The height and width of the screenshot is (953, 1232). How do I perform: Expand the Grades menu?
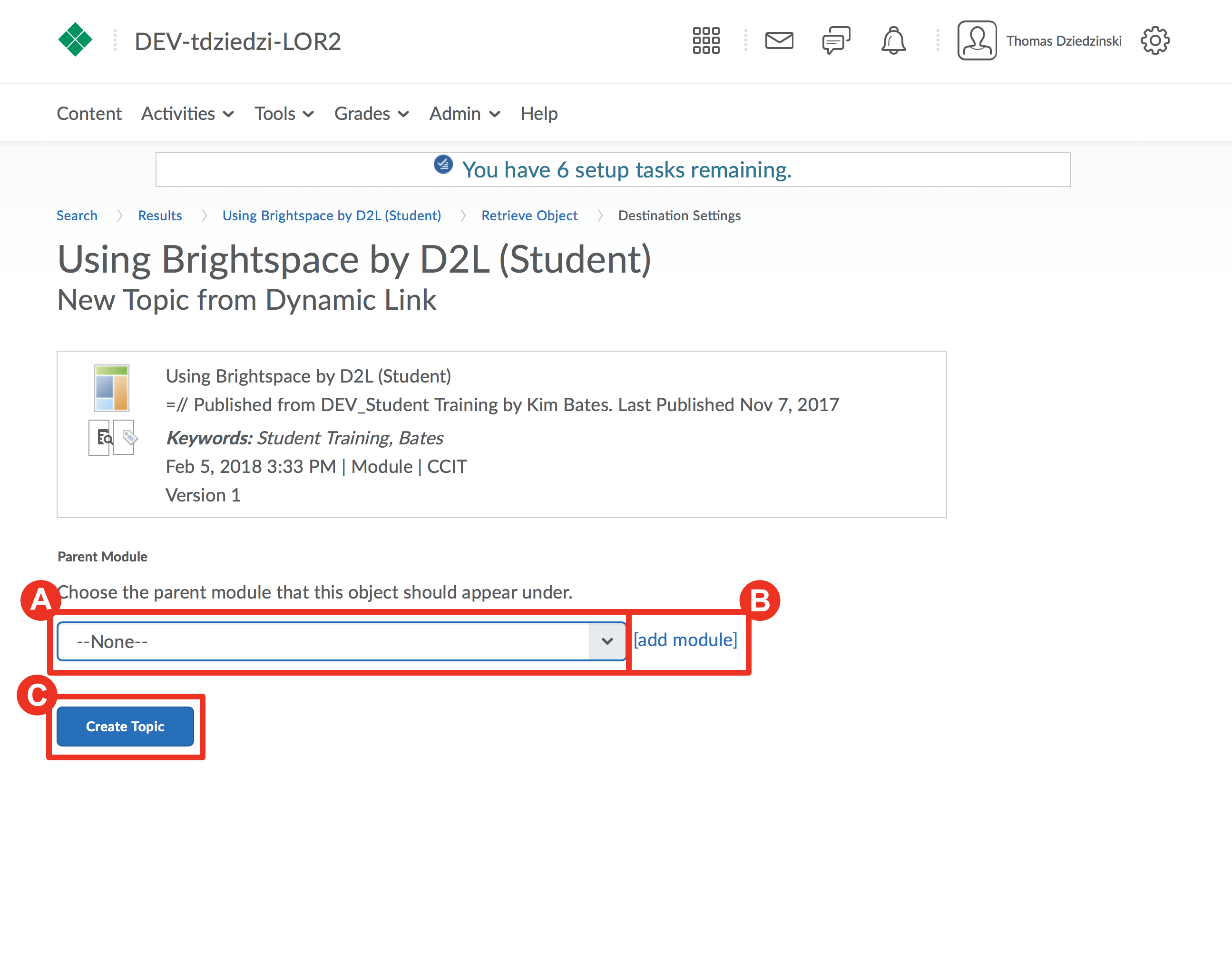(x=371, y=114)
